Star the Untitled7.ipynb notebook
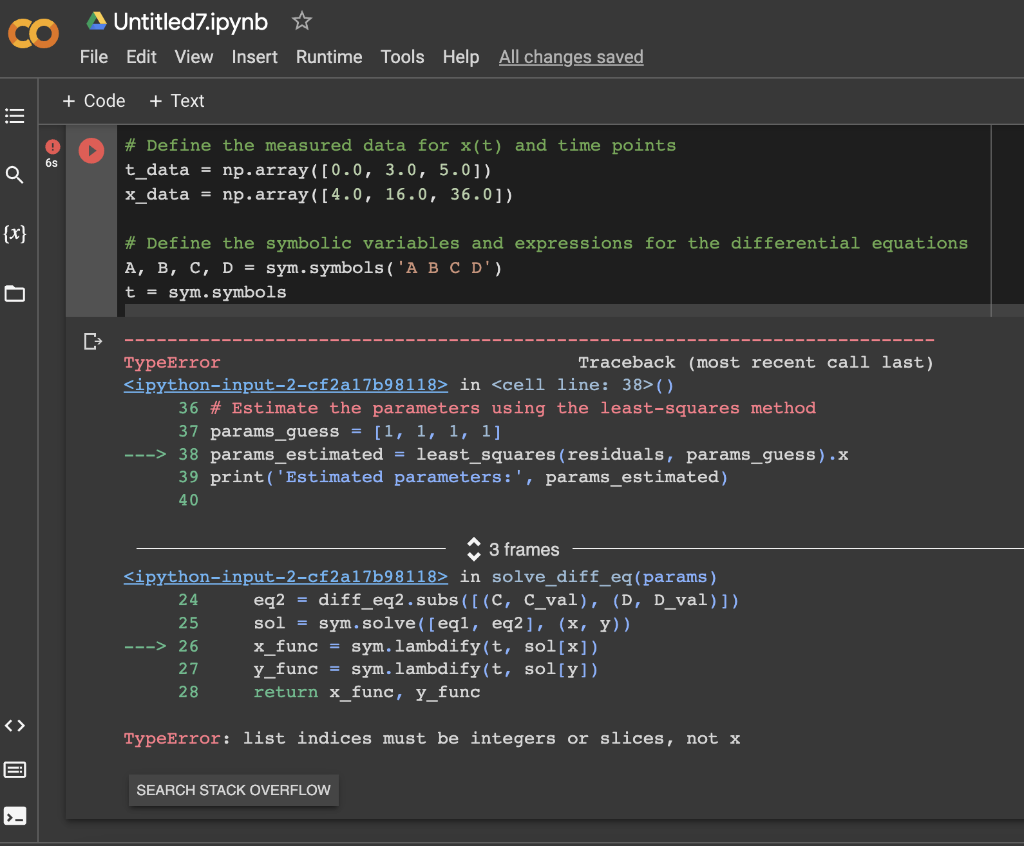 pyautogui.click(x=302, y=21)
